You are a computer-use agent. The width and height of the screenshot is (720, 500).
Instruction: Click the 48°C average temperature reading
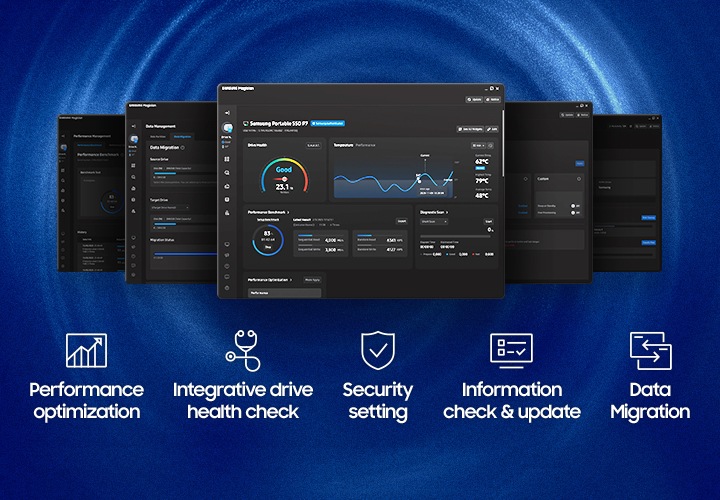[482, 196]
